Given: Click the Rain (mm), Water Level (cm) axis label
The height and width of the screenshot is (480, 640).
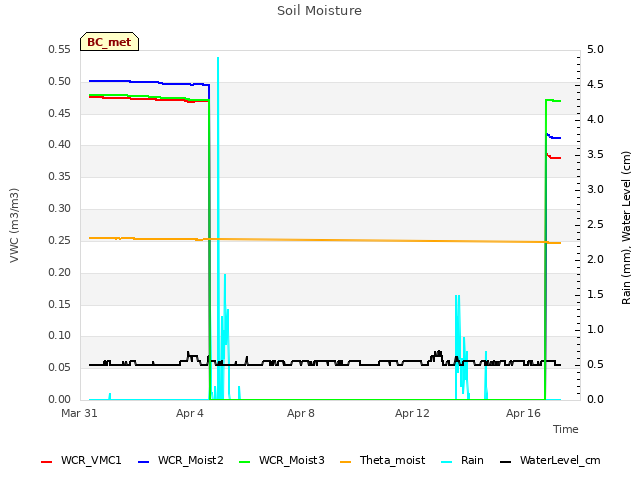Looking at the screenshot, I should (x=626, y=228).
